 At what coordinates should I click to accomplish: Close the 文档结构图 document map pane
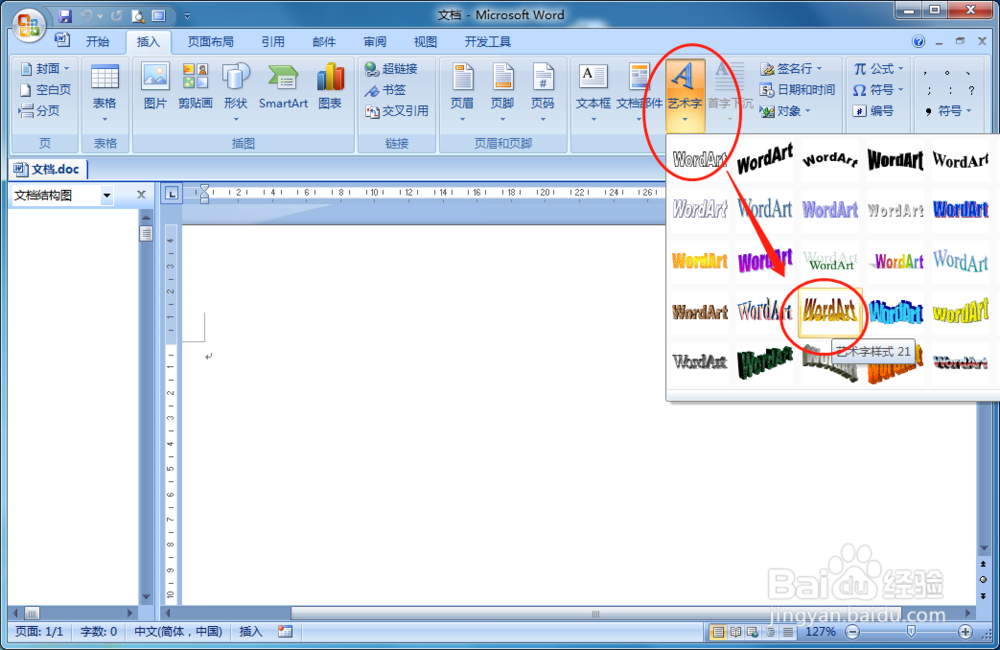coord(142,195)
